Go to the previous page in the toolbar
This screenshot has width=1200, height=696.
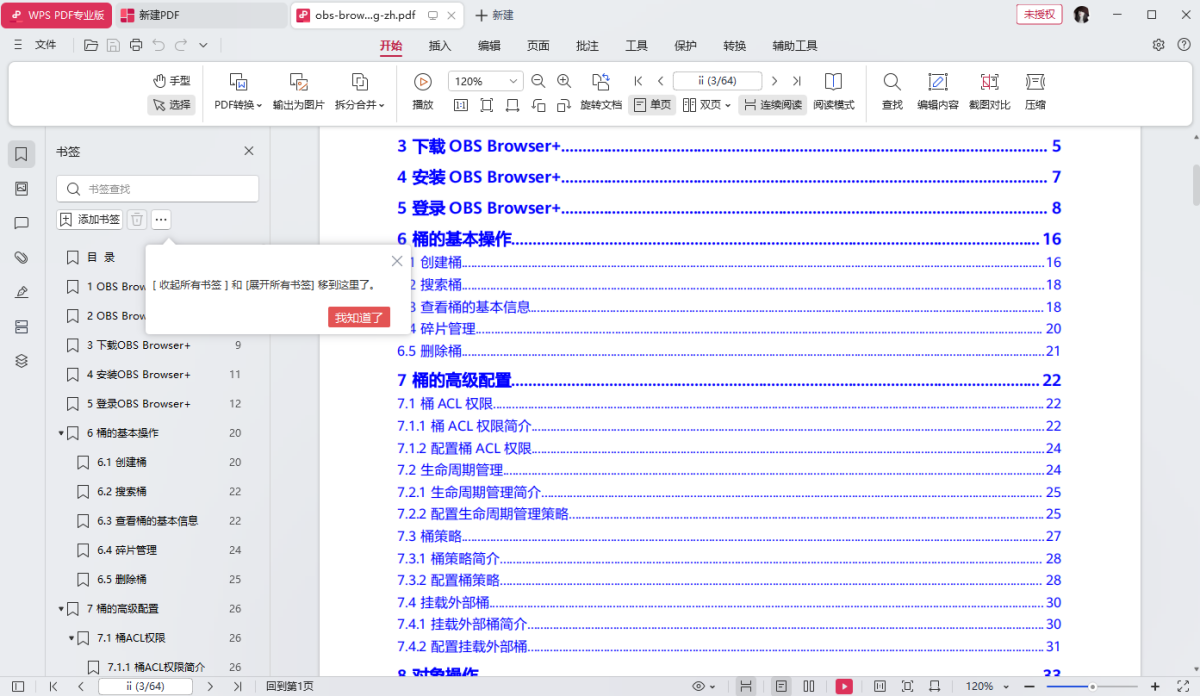click(x=660, y=81)
